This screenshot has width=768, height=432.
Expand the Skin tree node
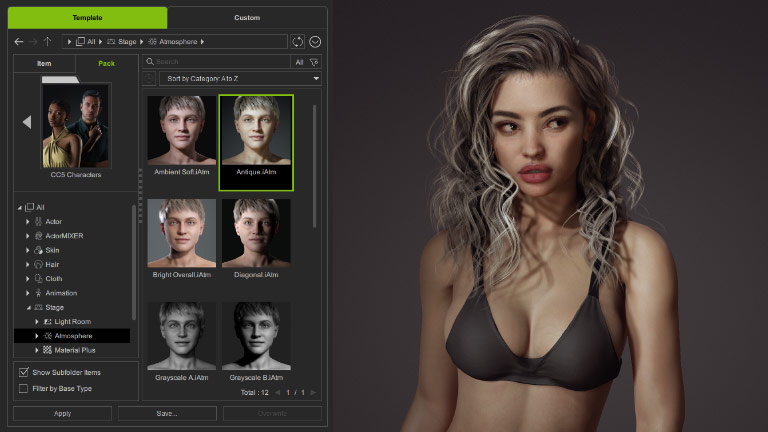click(x=27, y=250)
